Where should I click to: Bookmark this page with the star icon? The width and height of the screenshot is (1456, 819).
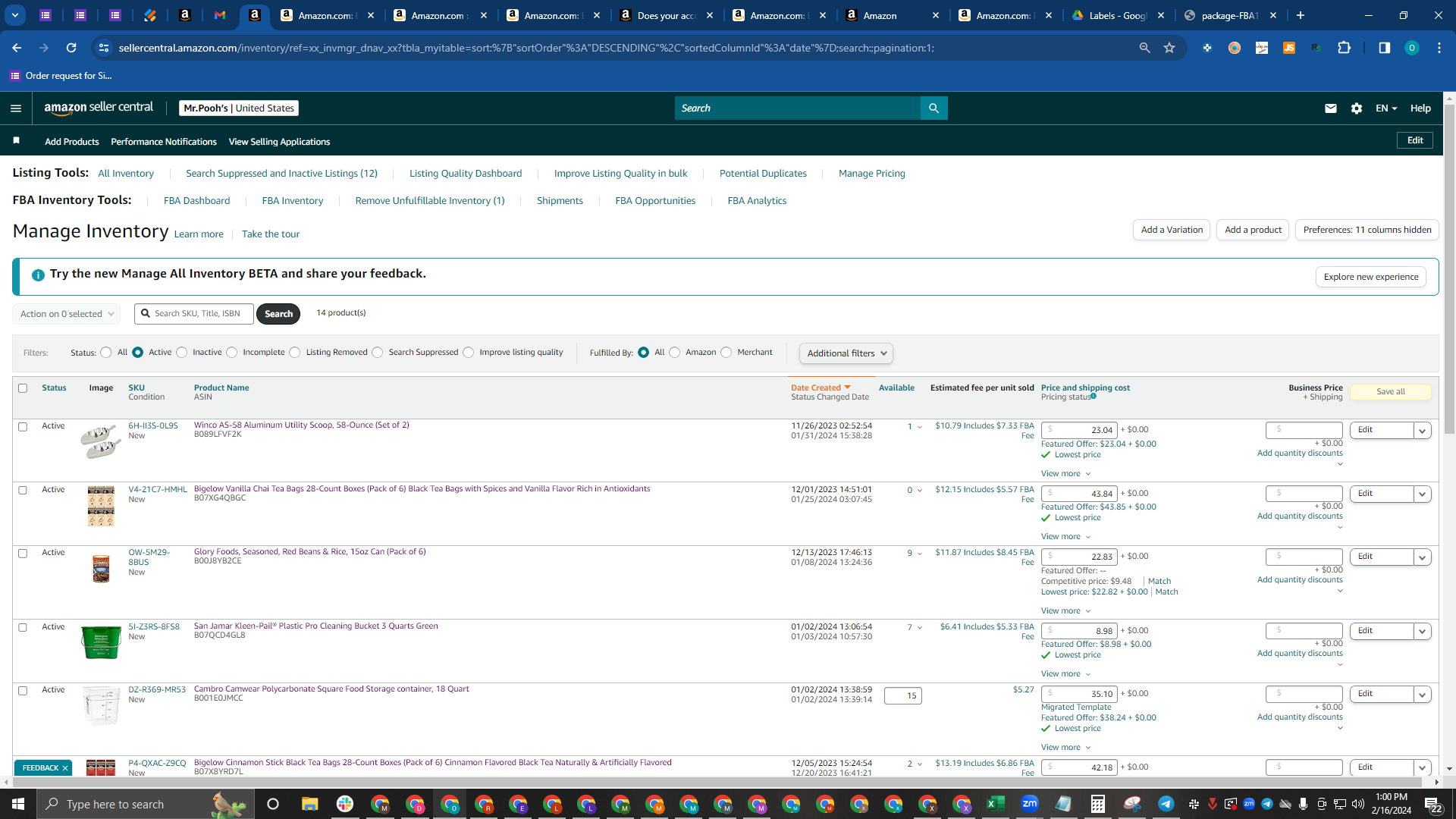1169,48
